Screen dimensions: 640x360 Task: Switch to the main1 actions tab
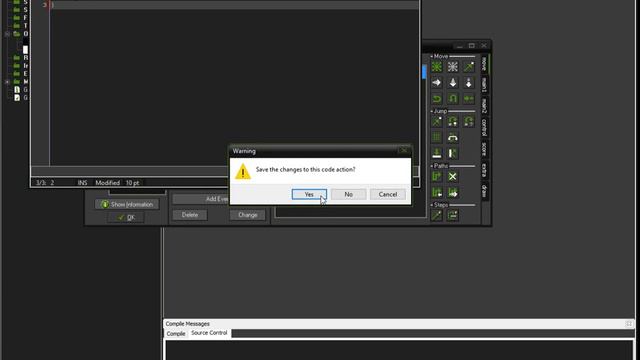coord(484,84)
